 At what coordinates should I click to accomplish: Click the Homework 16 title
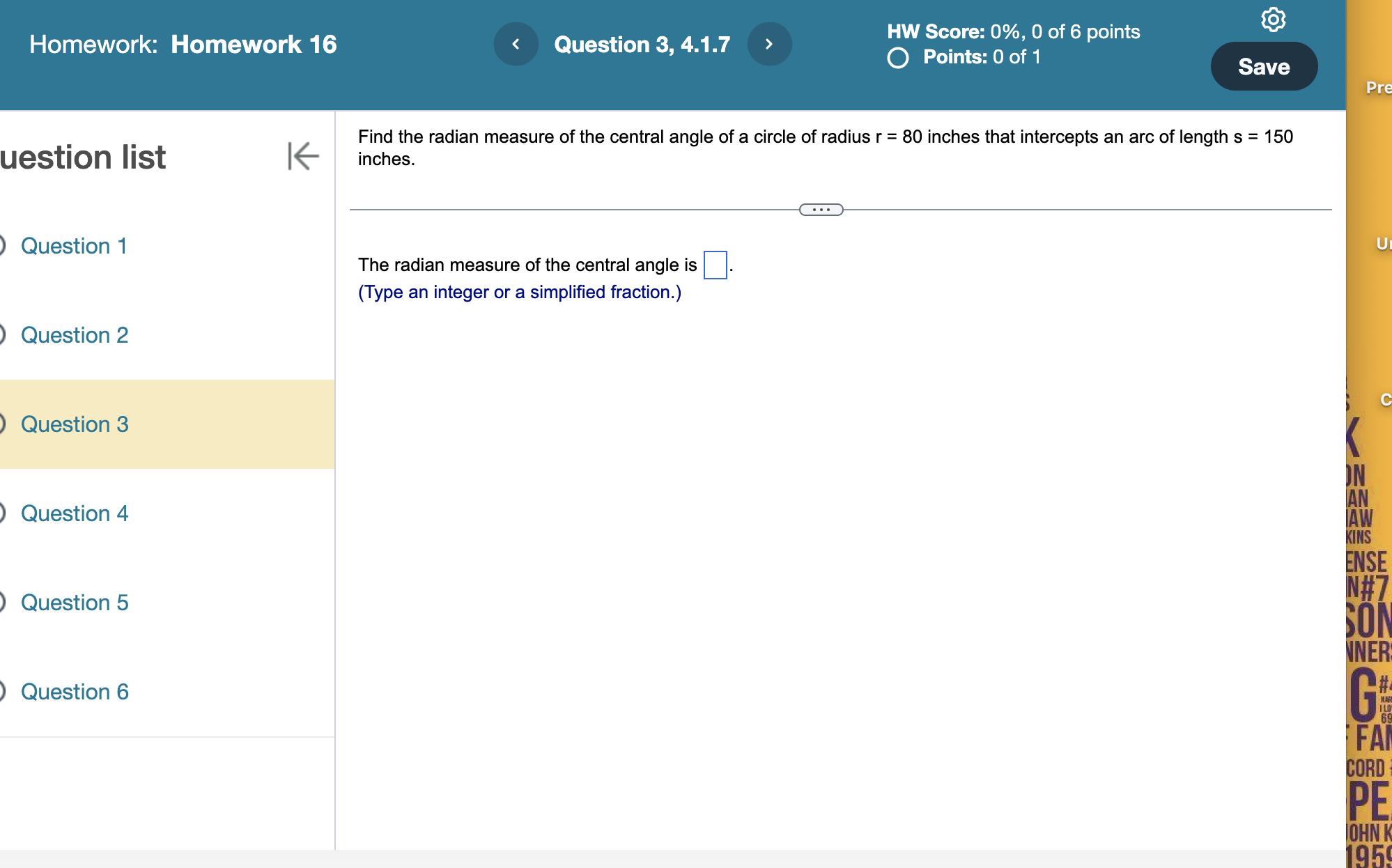point(254,45)
